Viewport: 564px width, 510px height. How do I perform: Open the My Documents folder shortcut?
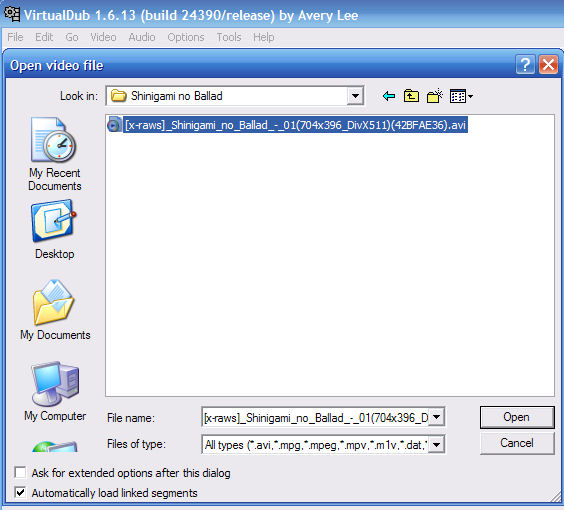pyautogui.click(x=55, y=310)
